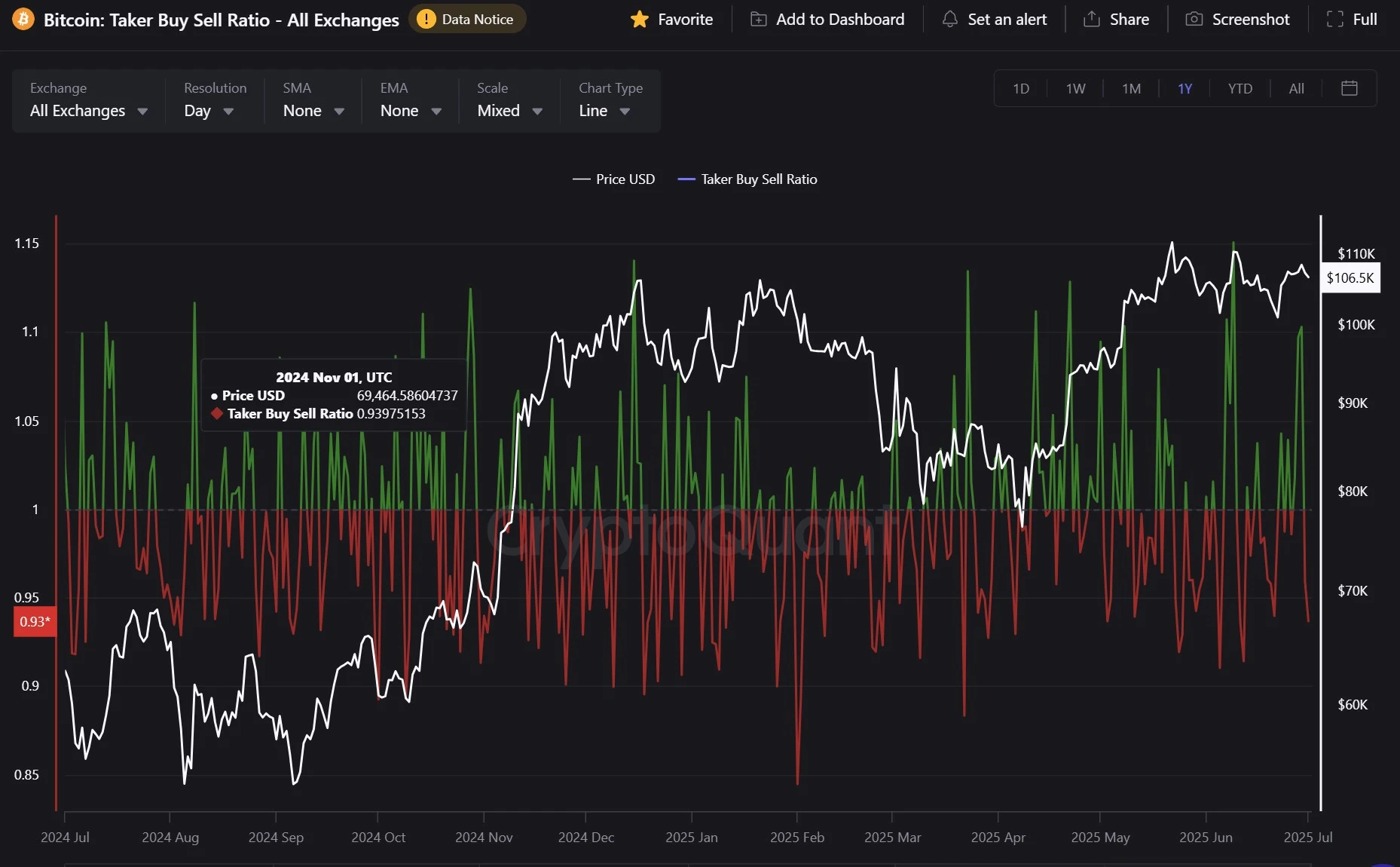
Task: Open the Chart Type Line dropdown
Action: pyautogui.click(x=604, y=111)
